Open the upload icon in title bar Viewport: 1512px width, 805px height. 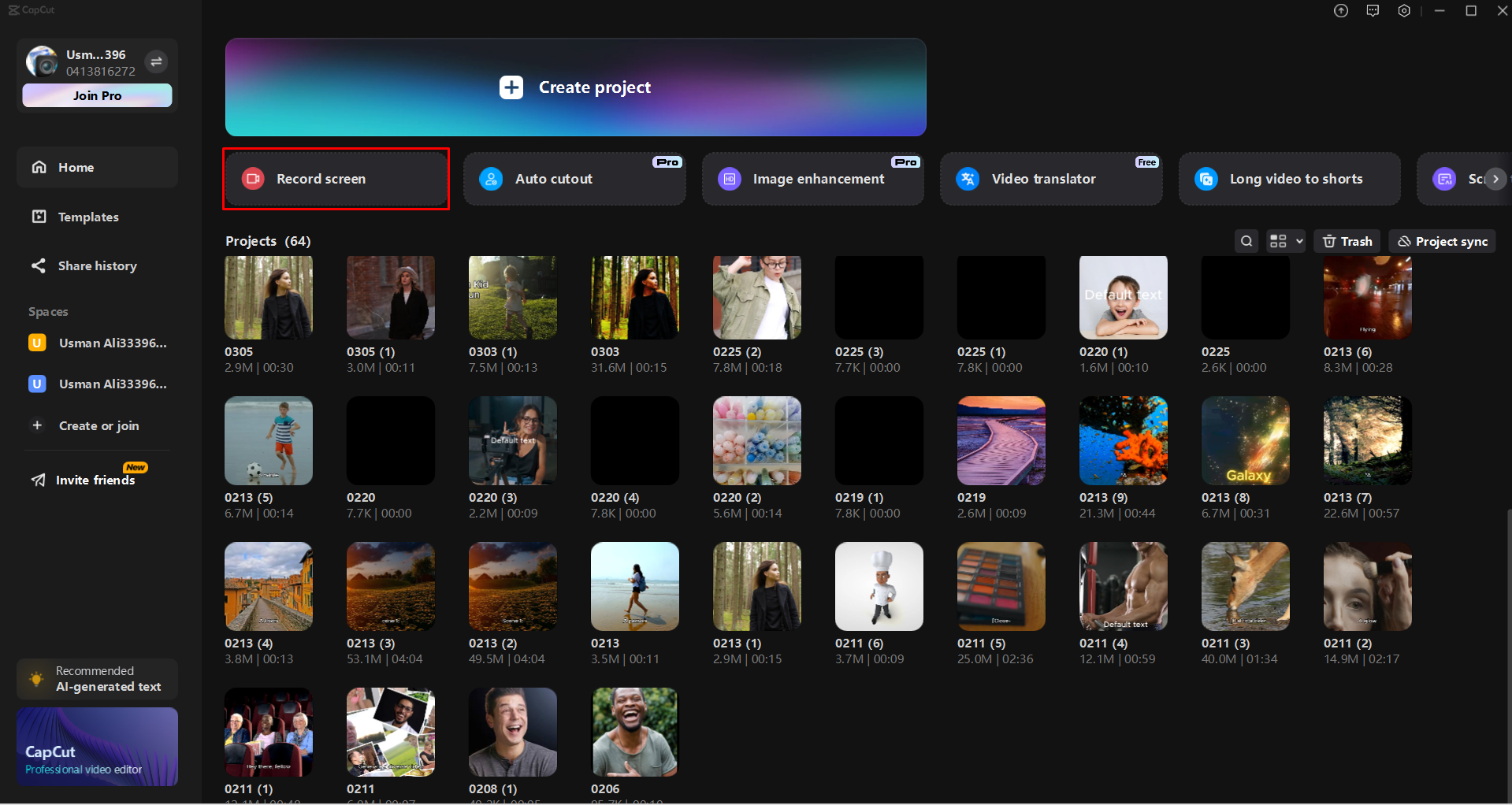1341,10
